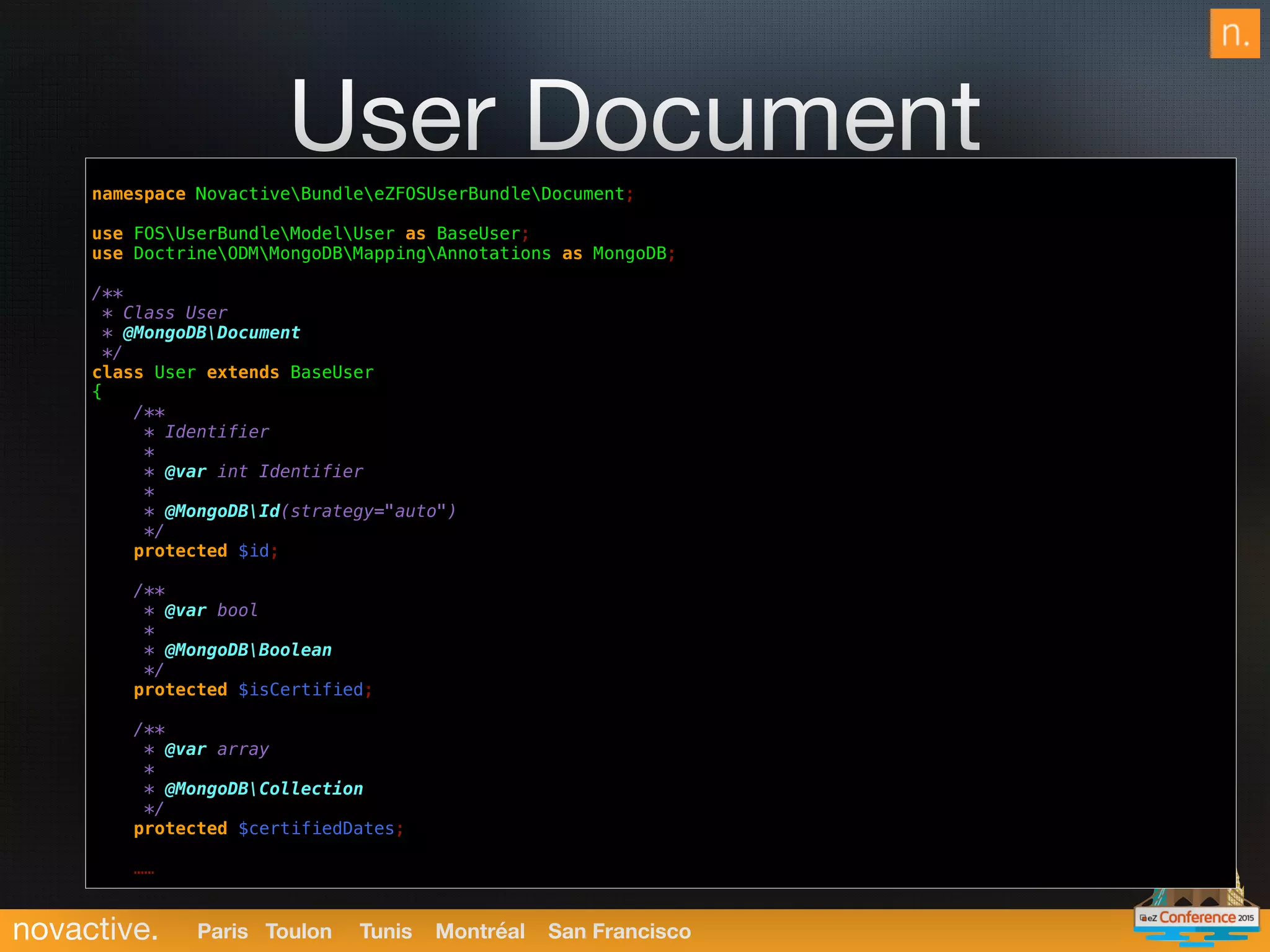1270x952 pixels.
Task: Click 'Paris' in the footer
Action: pos(223,931)
